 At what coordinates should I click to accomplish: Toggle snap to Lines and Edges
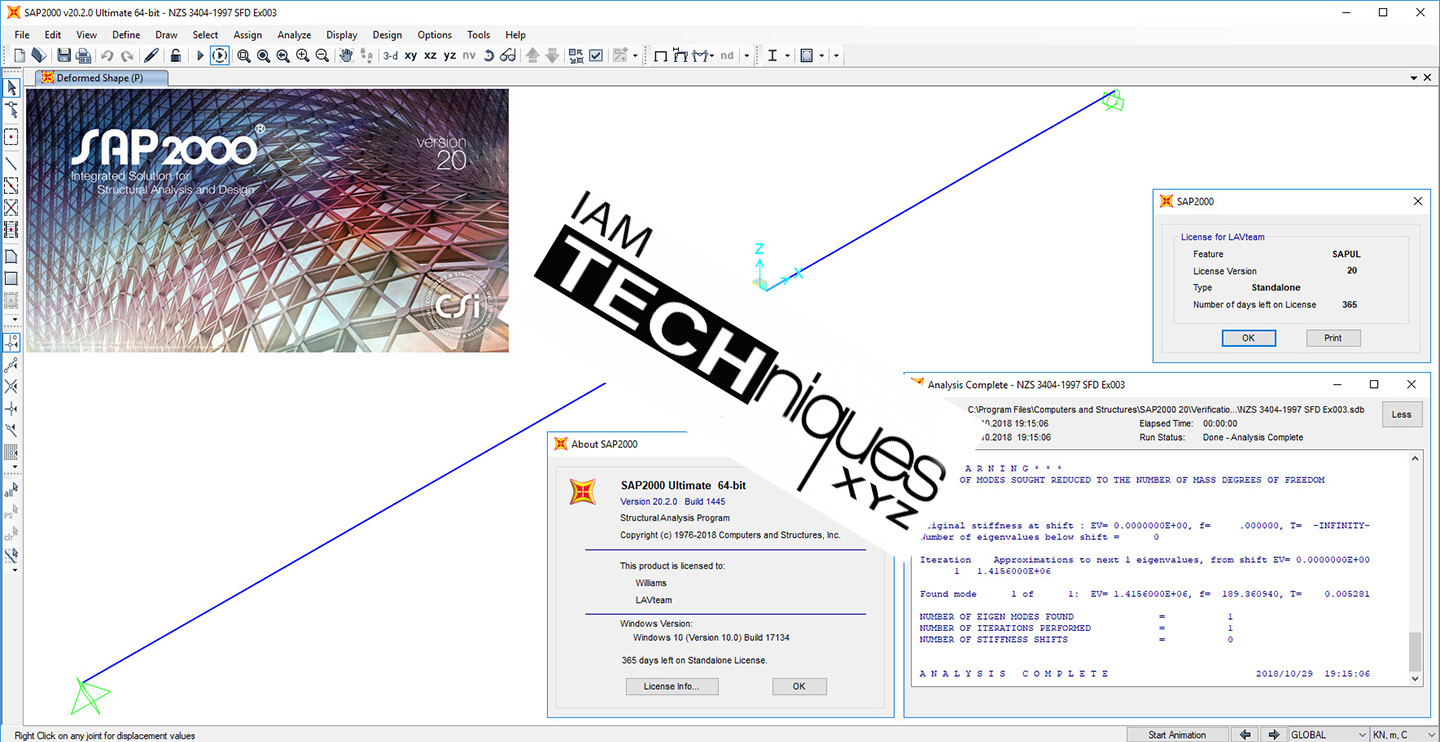click(11, 431)
